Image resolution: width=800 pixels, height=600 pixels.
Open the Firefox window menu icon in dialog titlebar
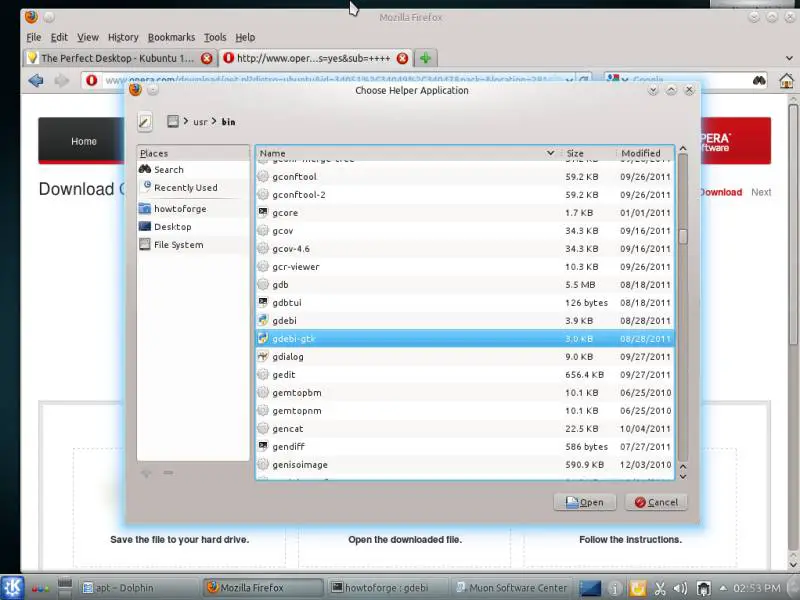pyautogui.click(x=135, y=90)
